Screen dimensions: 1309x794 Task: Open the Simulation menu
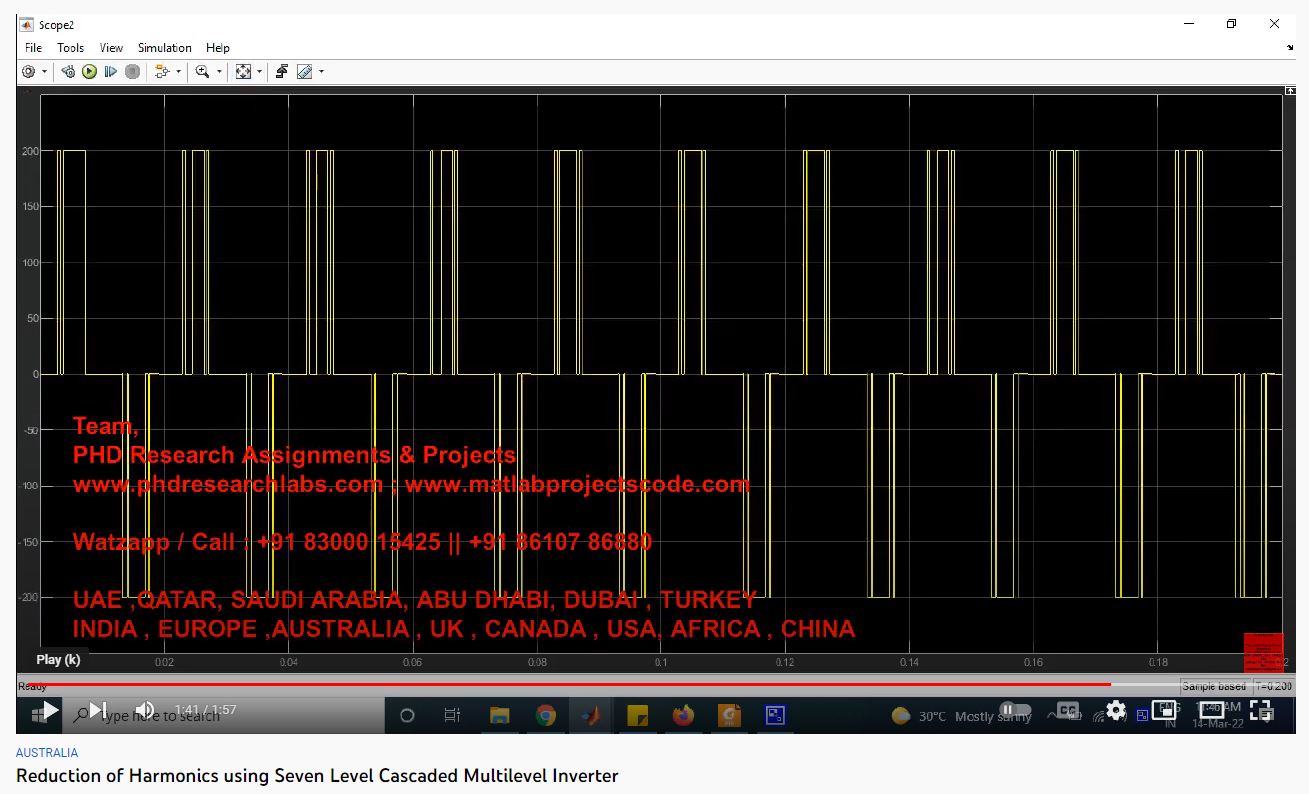coord(164,48)
